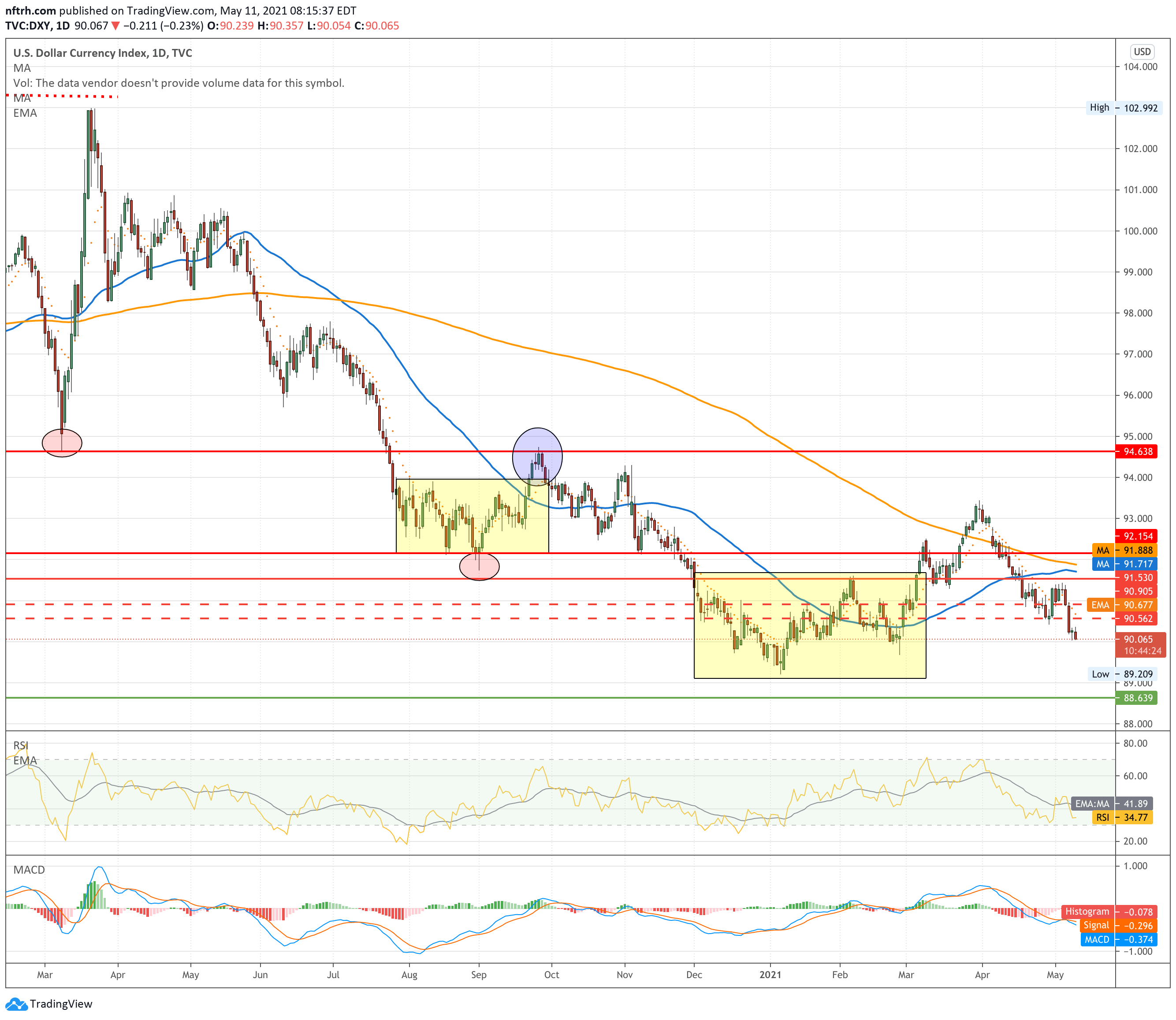This screenshot has height=1020, width=1176.
Task: Click the Feb label on the time axis
Action: coord(840,975)
